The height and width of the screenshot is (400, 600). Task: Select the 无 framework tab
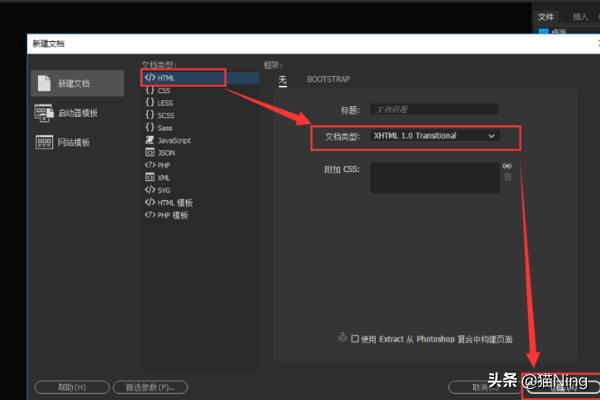click(282, 80)
